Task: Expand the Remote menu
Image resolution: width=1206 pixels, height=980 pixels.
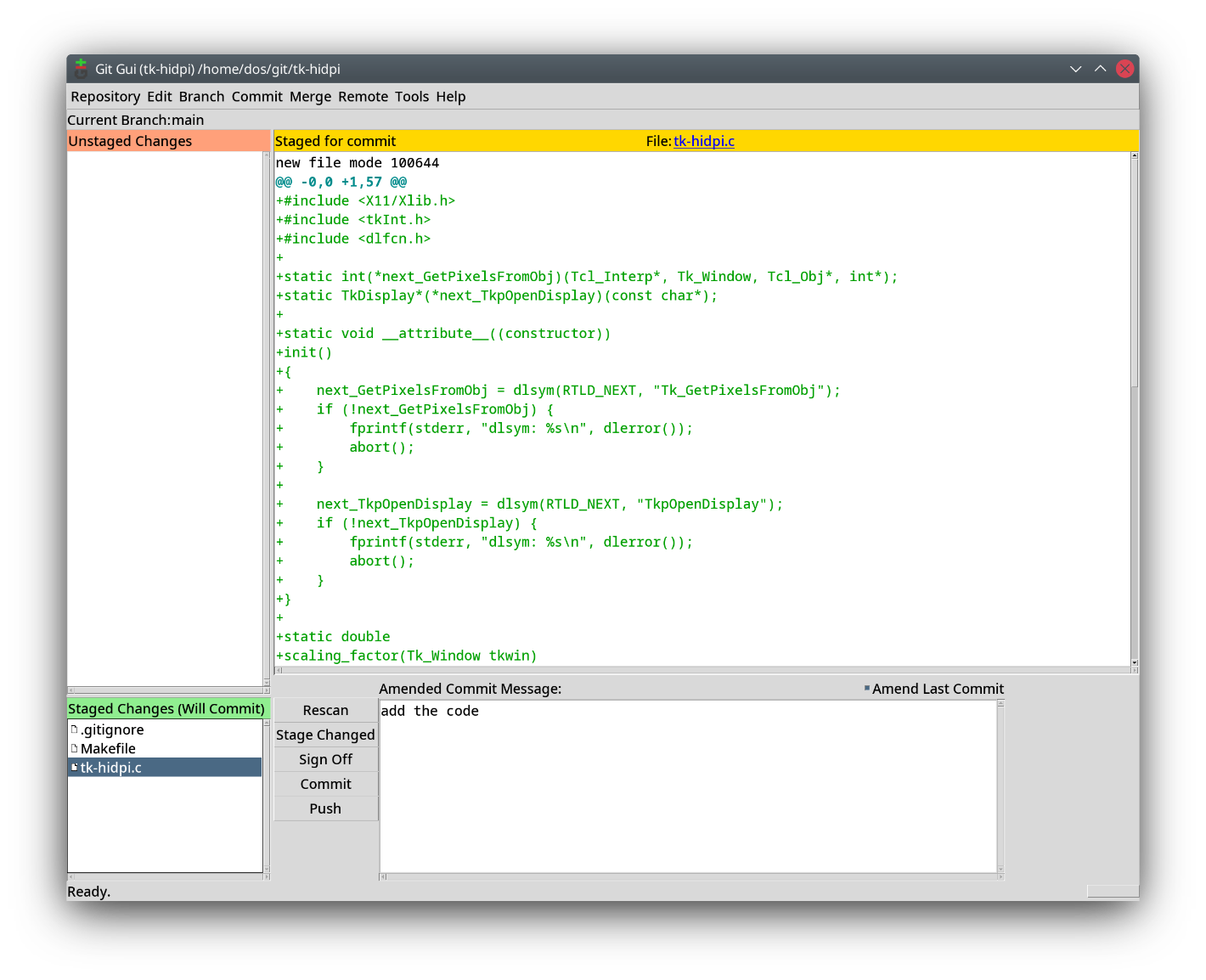Action: (x=363, y=97)
